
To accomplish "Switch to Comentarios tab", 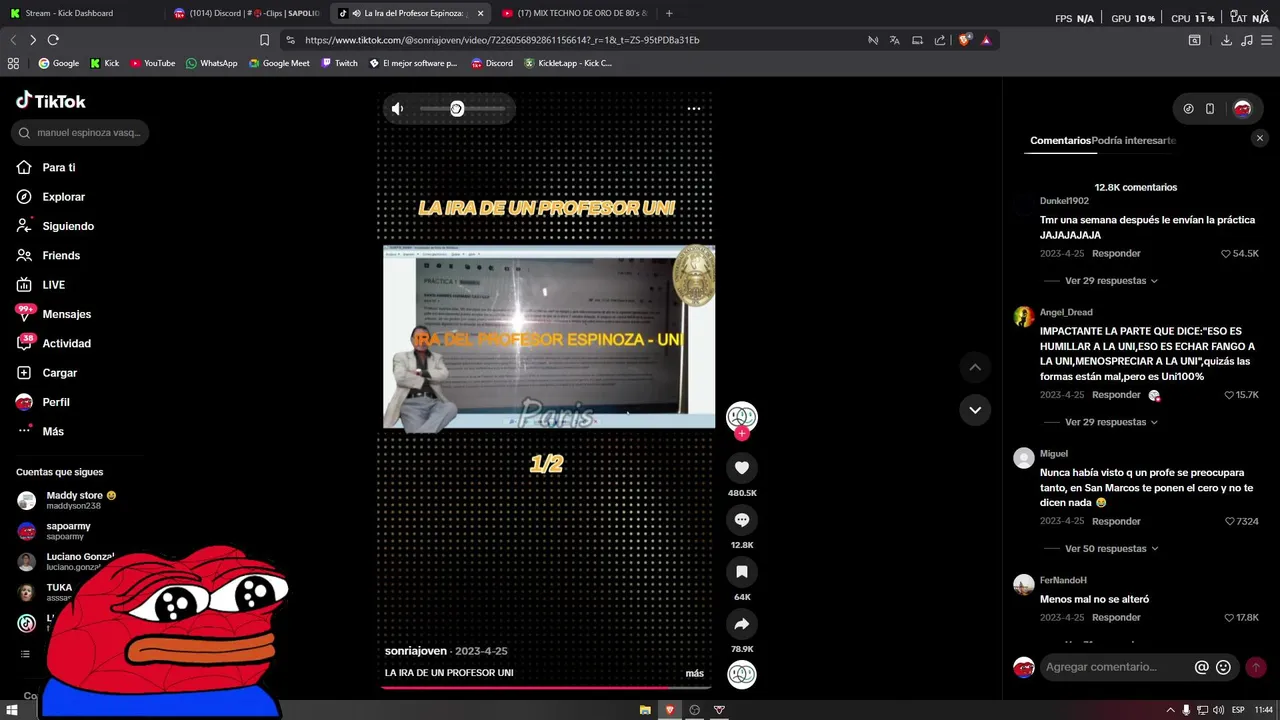I will coord(1060,141).
